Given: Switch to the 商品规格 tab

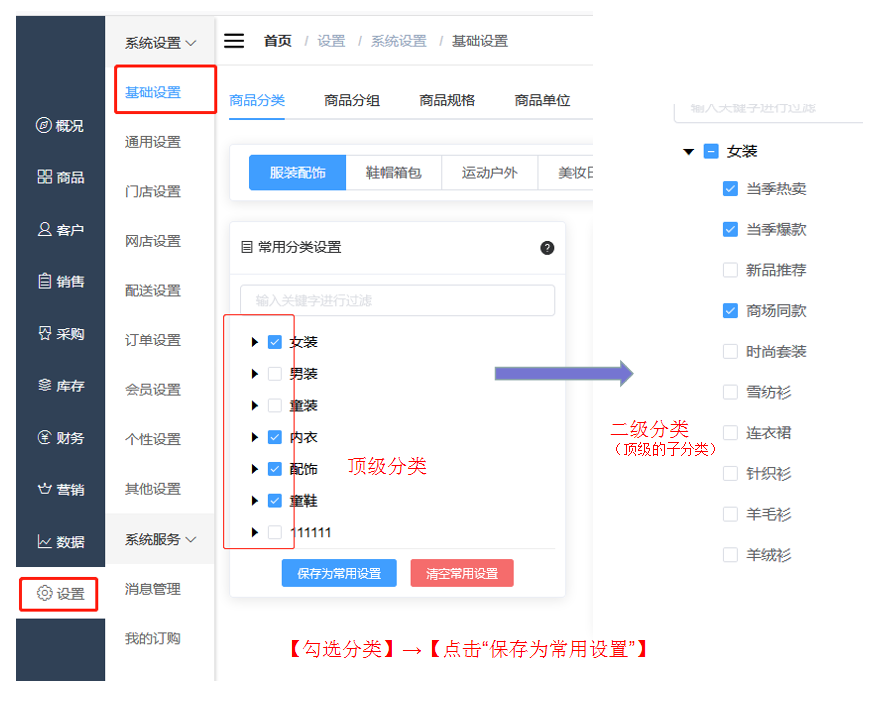Looking at the screenshot, I should click(447, 100).
